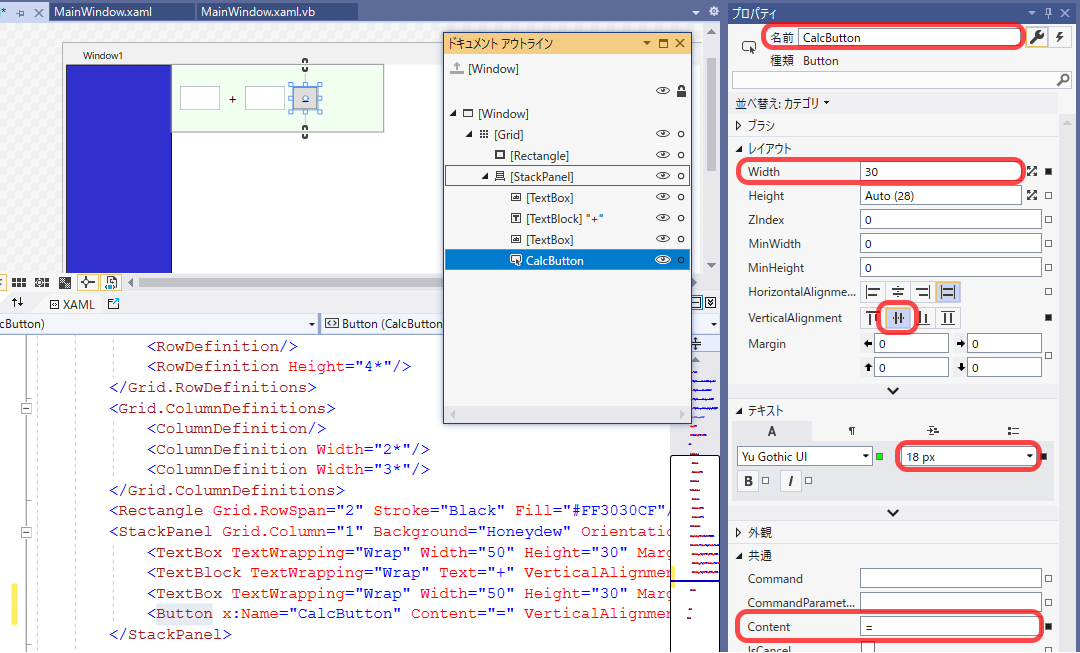Click the 名前 CalcButton name field
Image resolution: width=1080 pixels, height=653 pixels.
(909, 38)
